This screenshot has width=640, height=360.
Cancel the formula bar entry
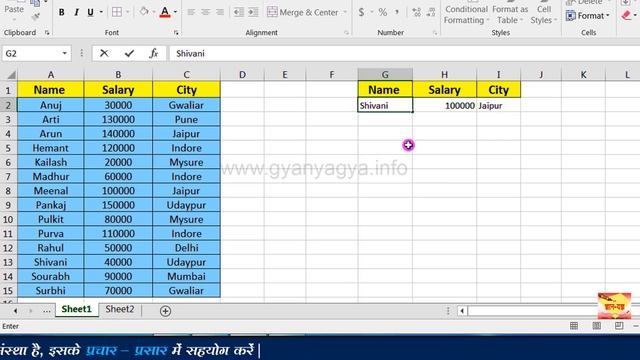click(x=104, y=53)
